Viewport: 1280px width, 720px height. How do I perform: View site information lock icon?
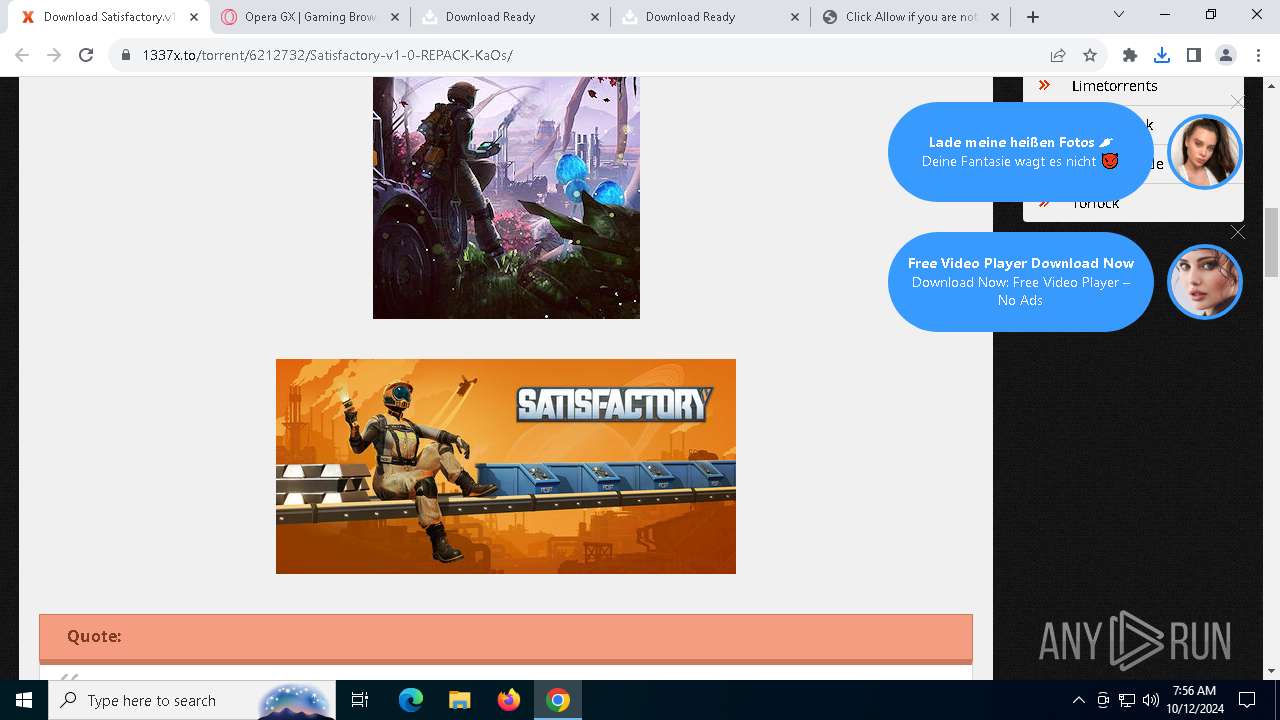pos(126,56)
